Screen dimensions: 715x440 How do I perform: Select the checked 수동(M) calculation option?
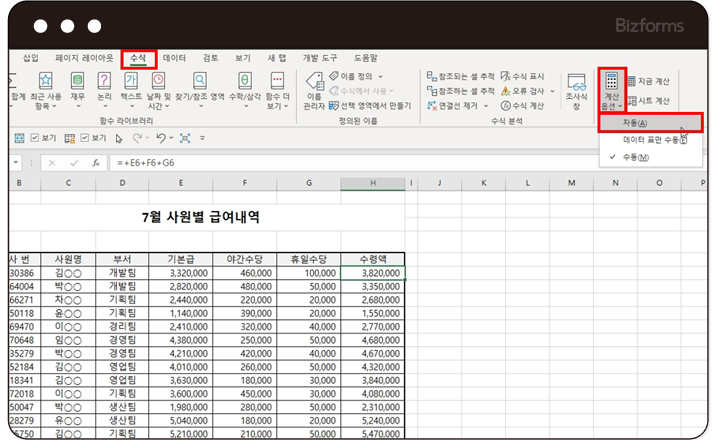(x=636, y=157)
